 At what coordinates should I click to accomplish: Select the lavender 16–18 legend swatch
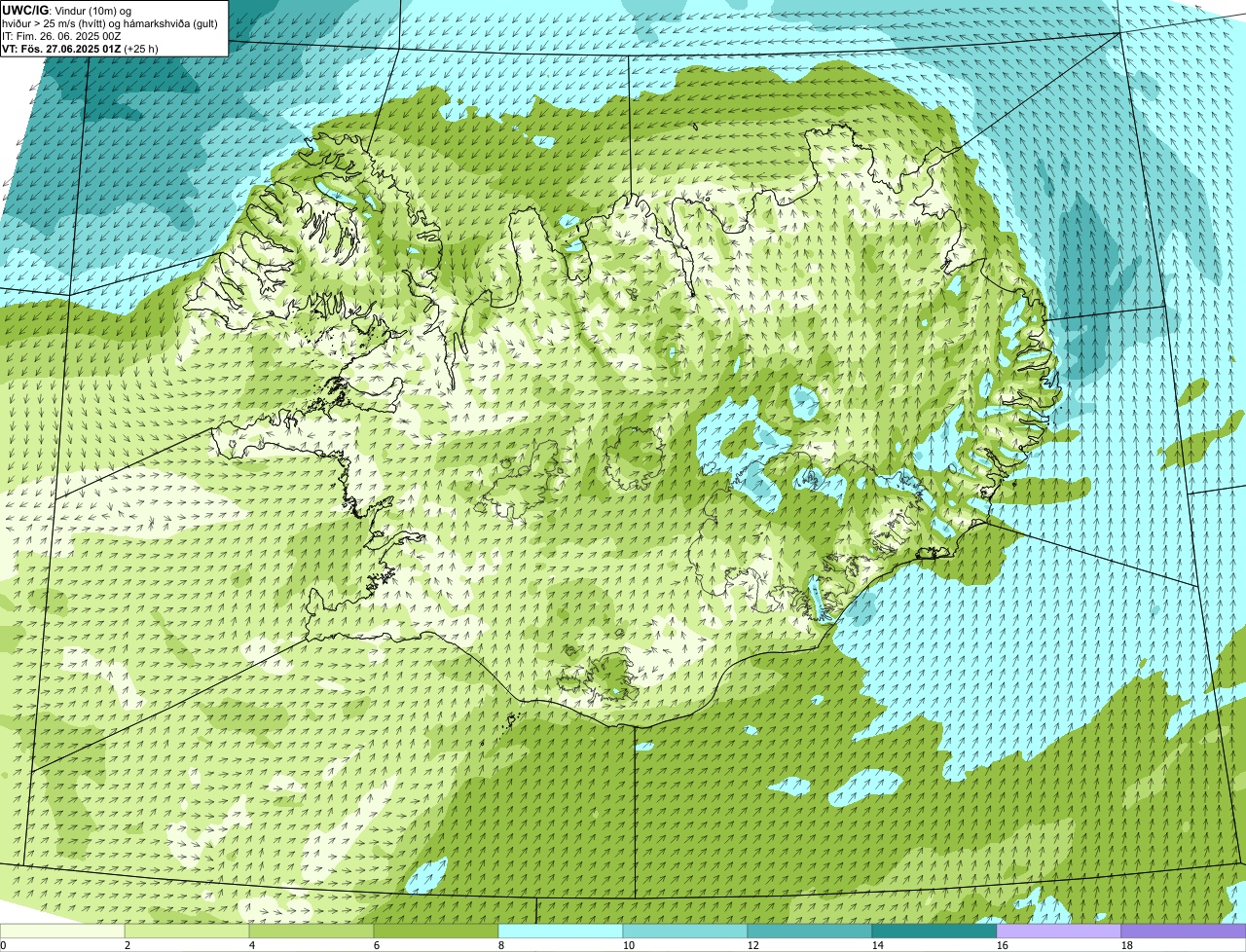coord(1059,931)
